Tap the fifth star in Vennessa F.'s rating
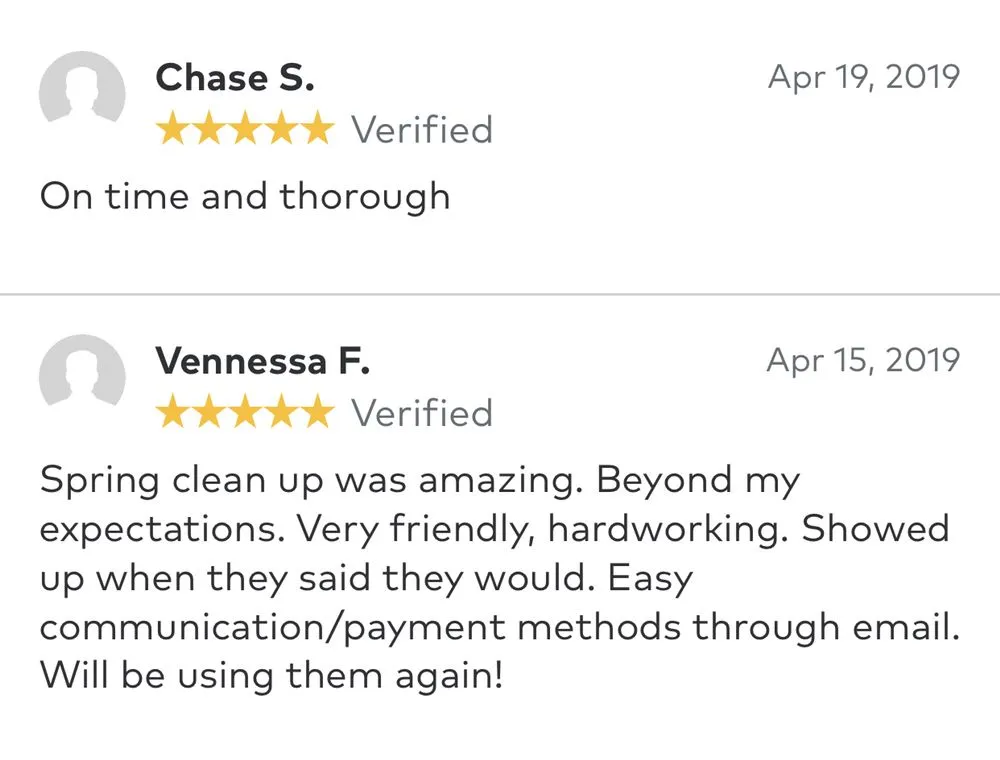This screenshot has width=1000, height=760. pos(316,412)
